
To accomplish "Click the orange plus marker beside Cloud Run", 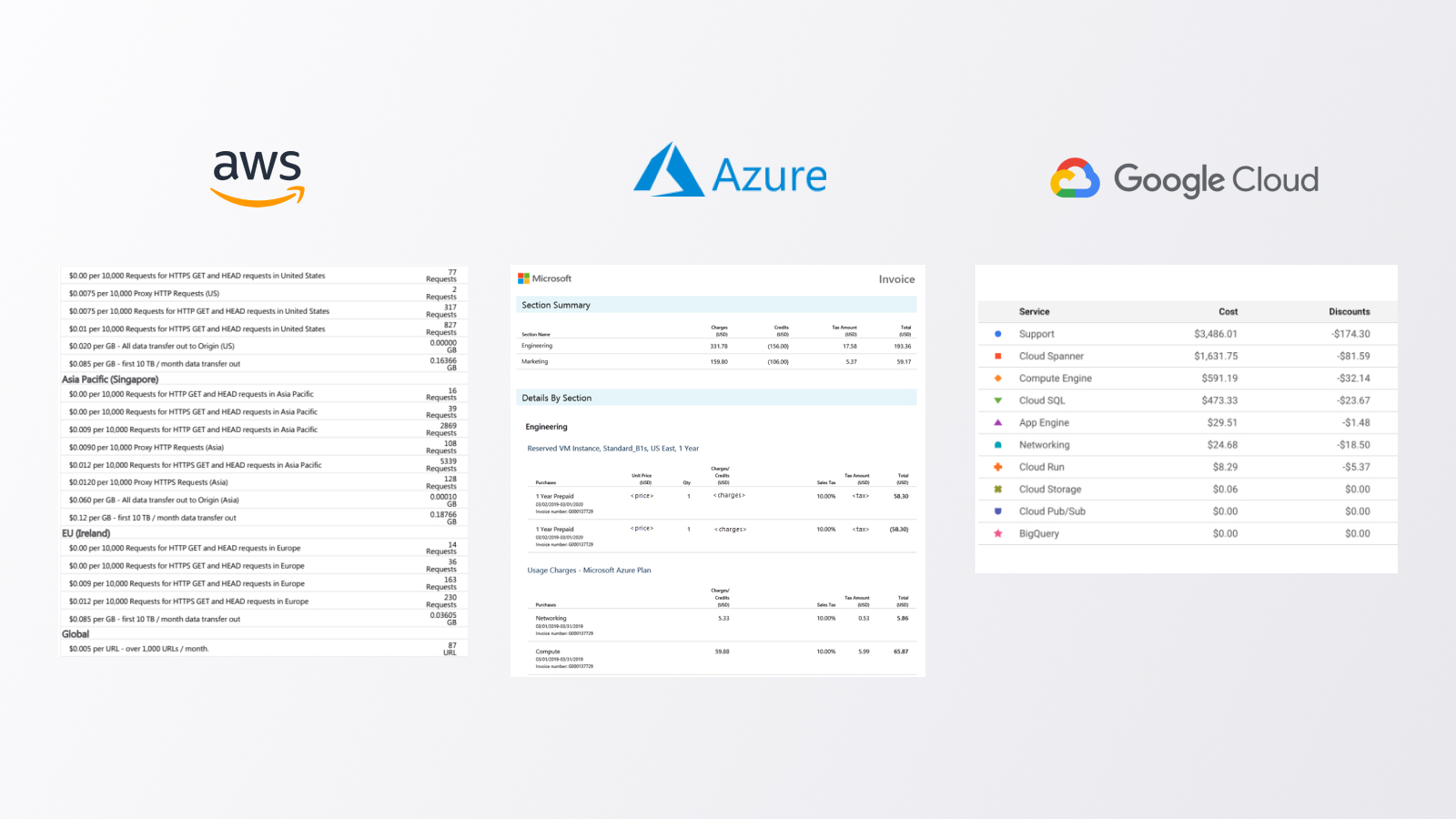I will coord(998,467).
